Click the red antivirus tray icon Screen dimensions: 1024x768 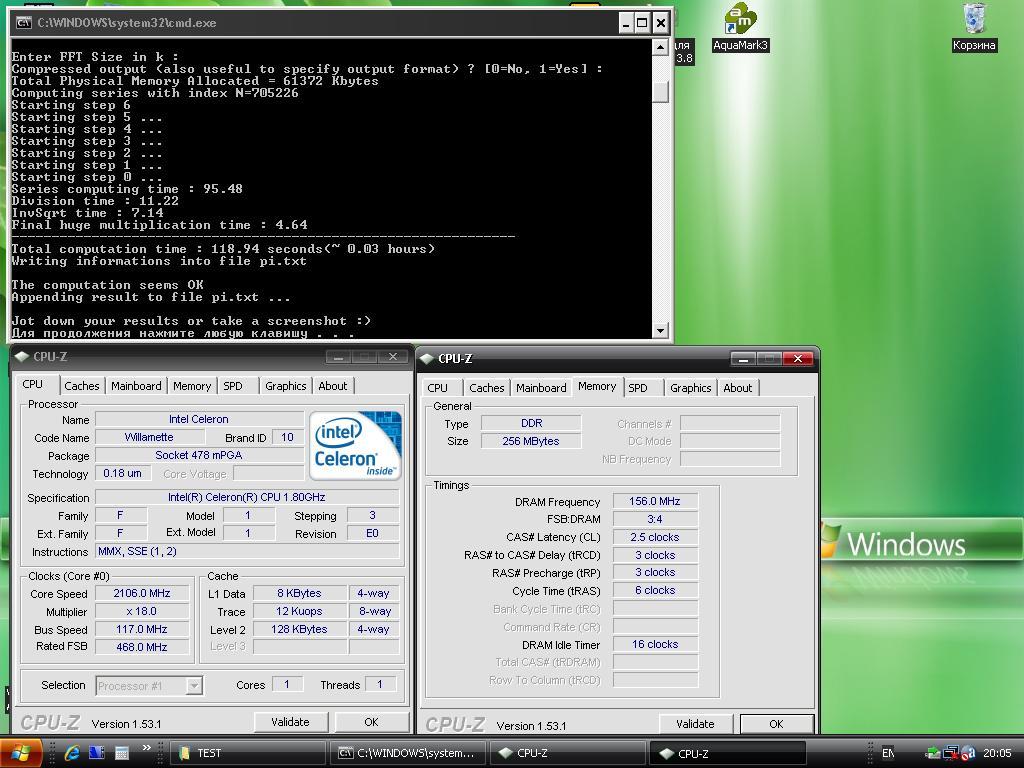pyautogui.click(x=968, y=753)
